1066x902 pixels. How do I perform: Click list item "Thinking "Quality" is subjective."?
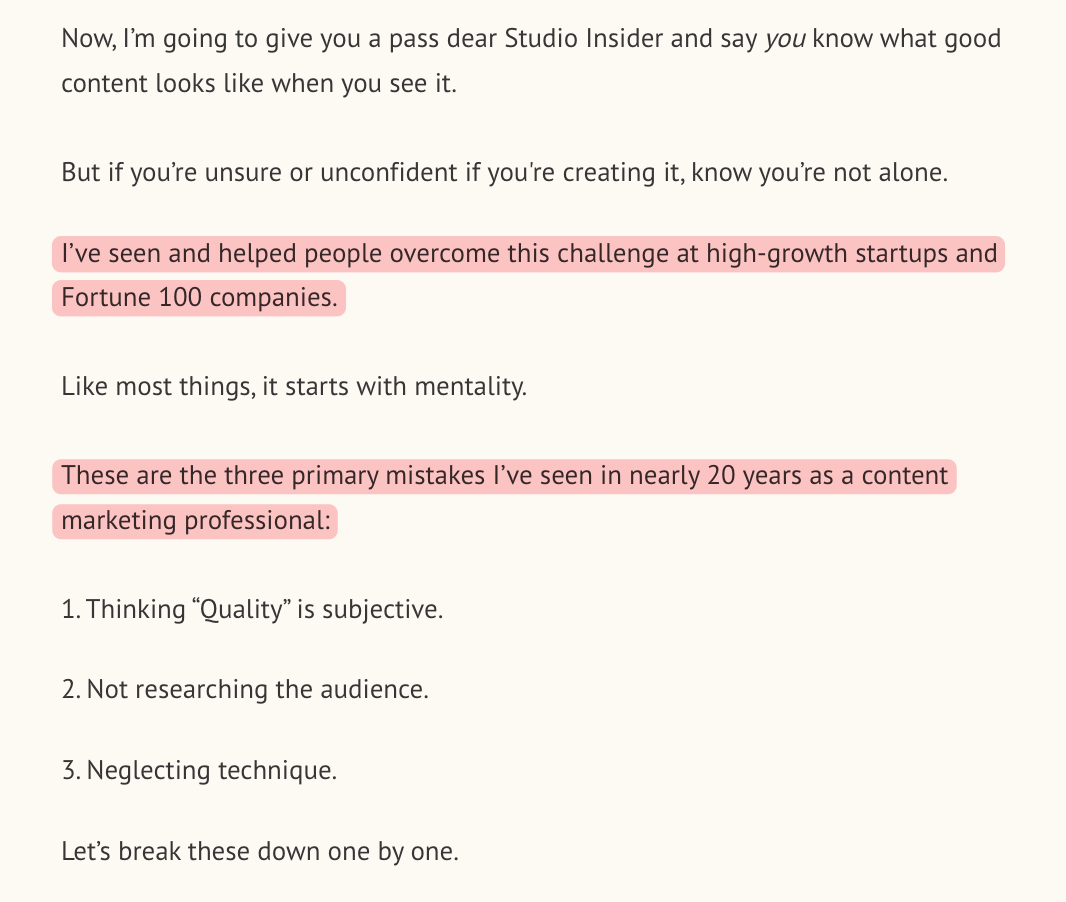tap(252, 609)
